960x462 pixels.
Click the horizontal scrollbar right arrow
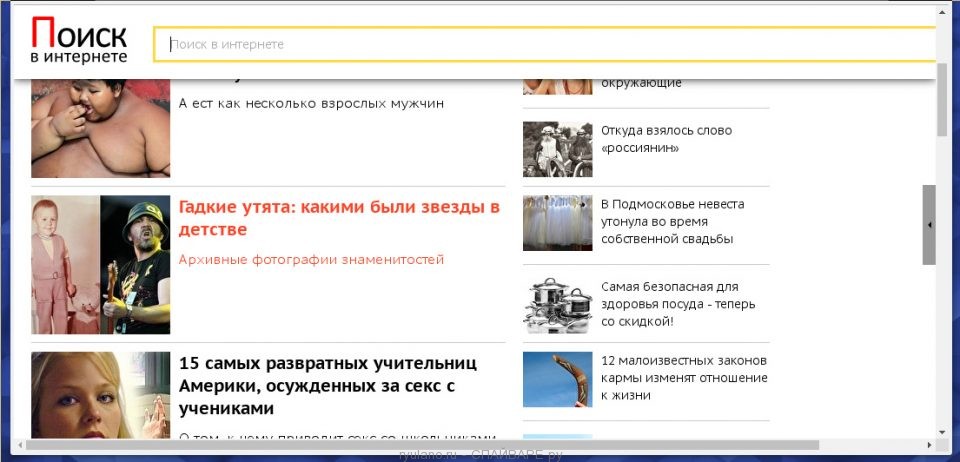point(930,445)
